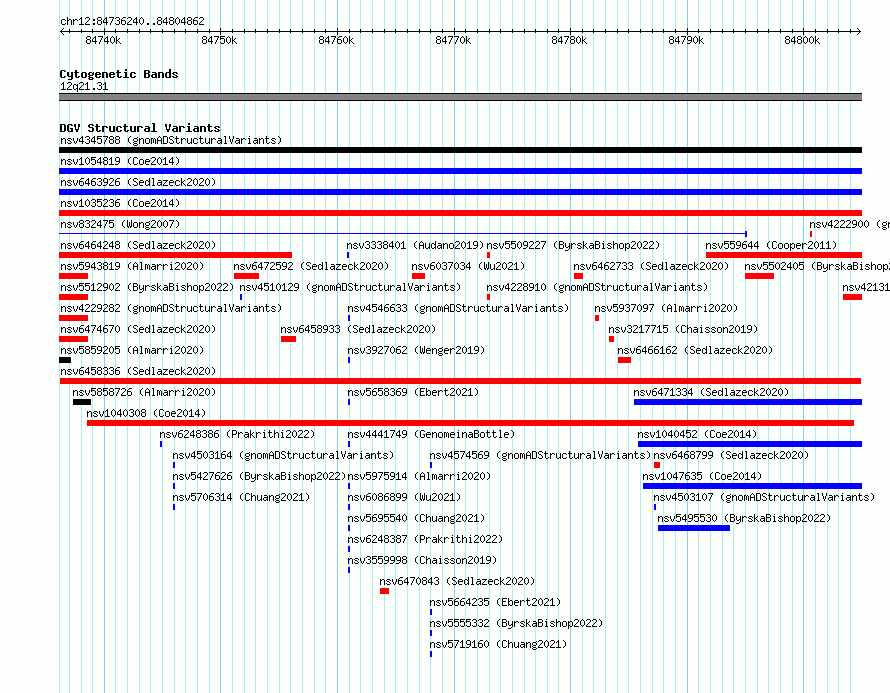Screen dimensions: 890x693
Task: Open nsv5502405 (ByrskaBishop) variant label
Action: (817, 266)
